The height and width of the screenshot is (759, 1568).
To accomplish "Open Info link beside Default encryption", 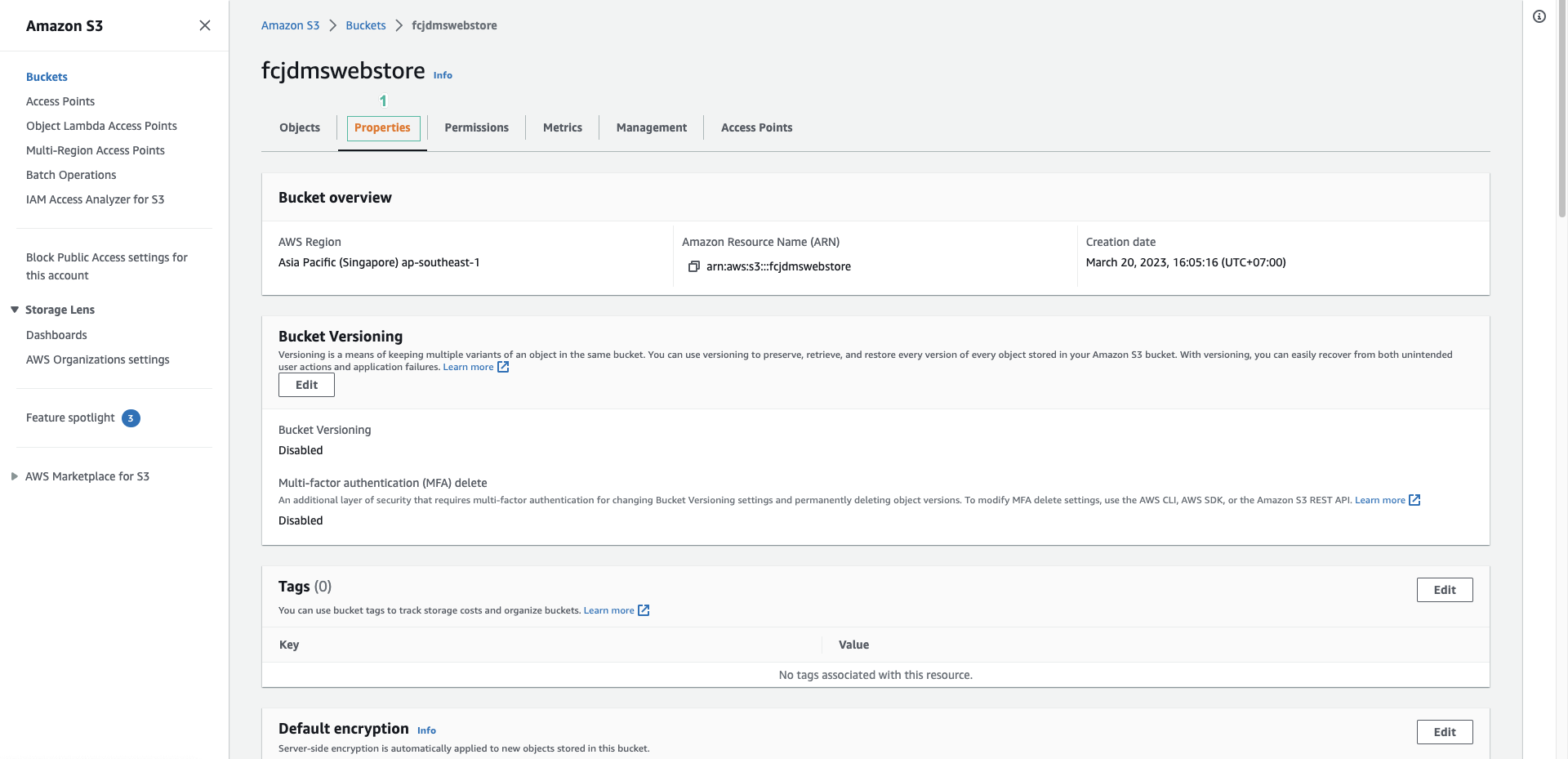I will [426, 730].
